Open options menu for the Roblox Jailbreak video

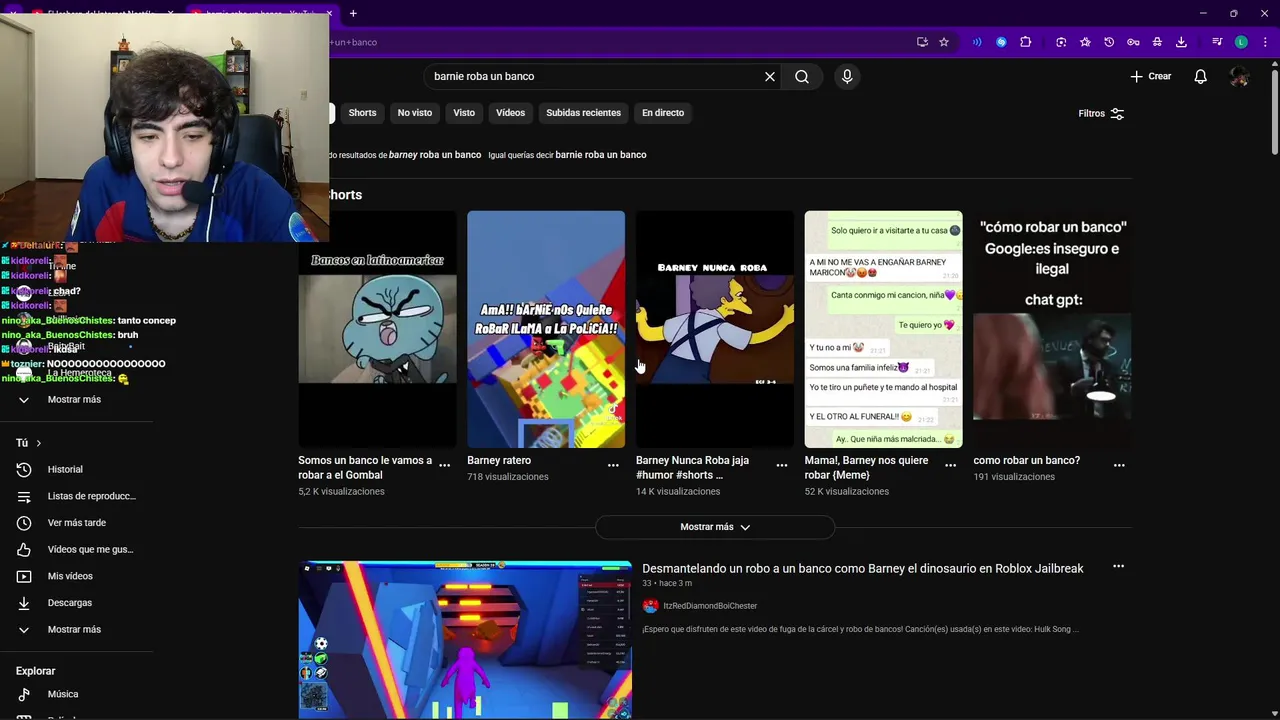[x=1118, y=567]
